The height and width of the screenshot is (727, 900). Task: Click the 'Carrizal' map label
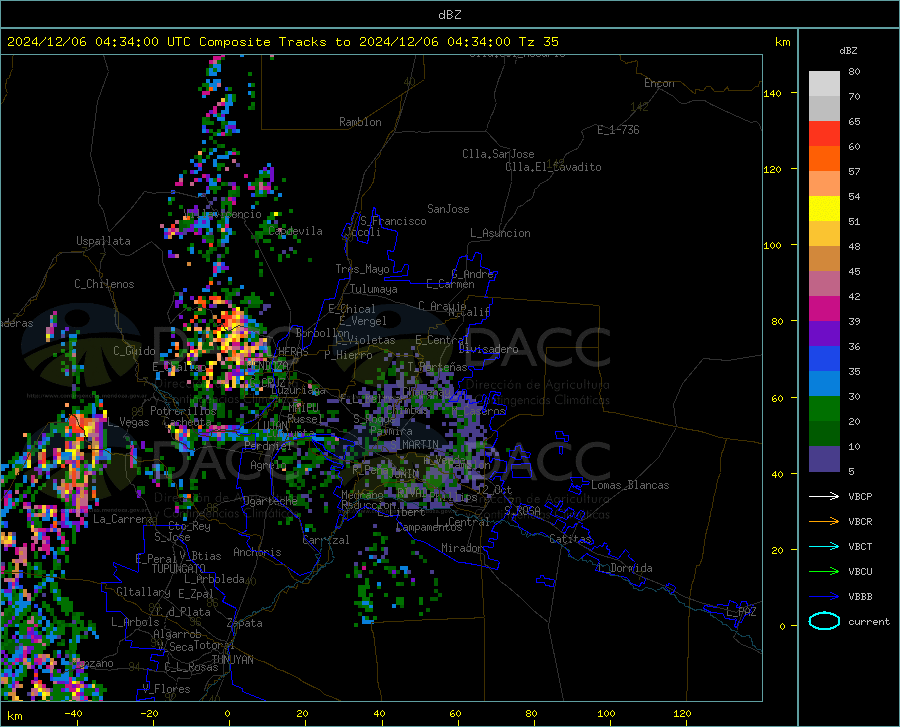tap(326, 540)
